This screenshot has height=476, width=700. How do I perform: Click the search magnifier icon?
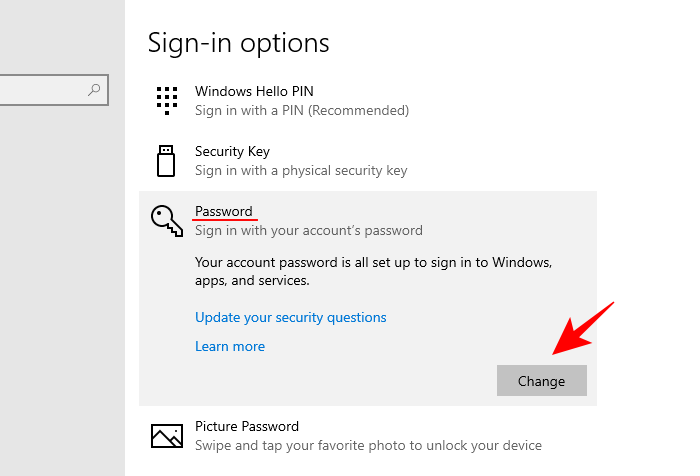95,90
